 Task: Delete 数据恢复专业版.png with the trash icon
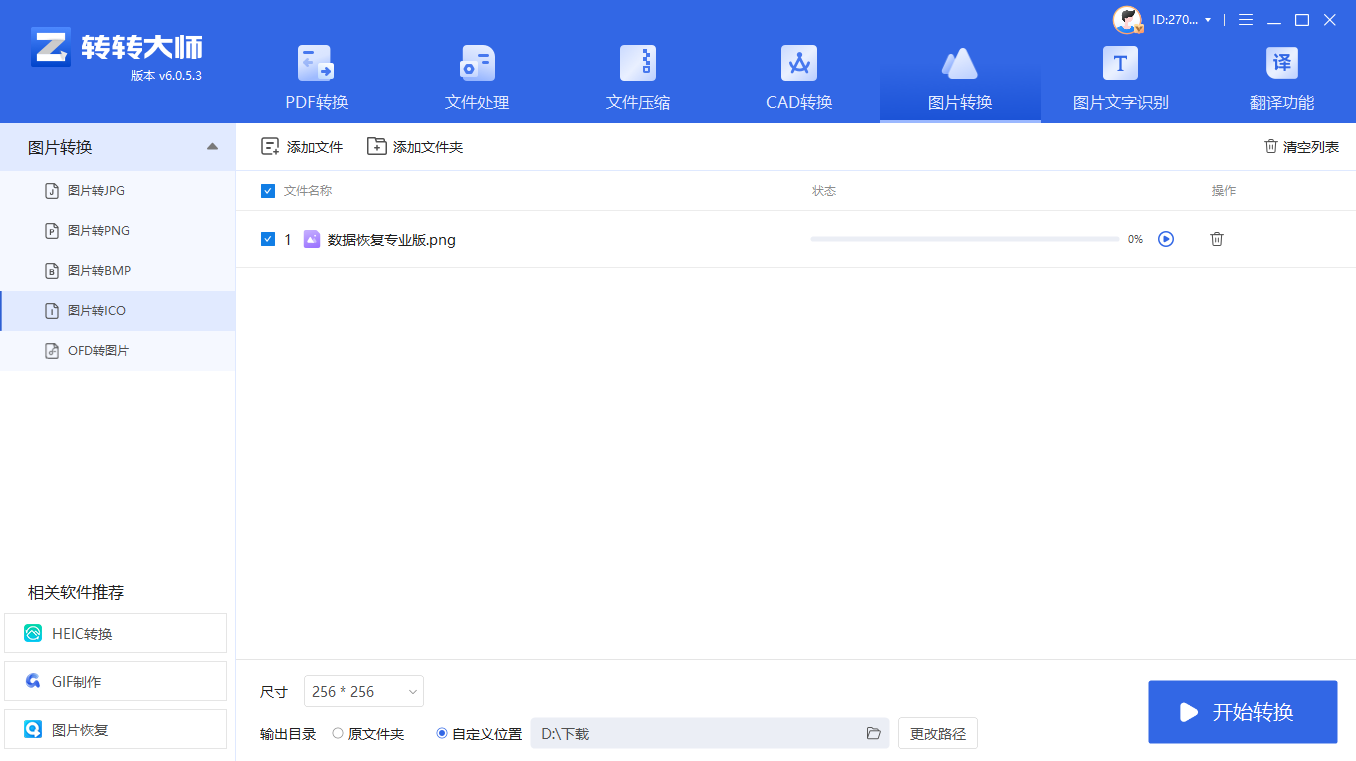point(1217,239)
